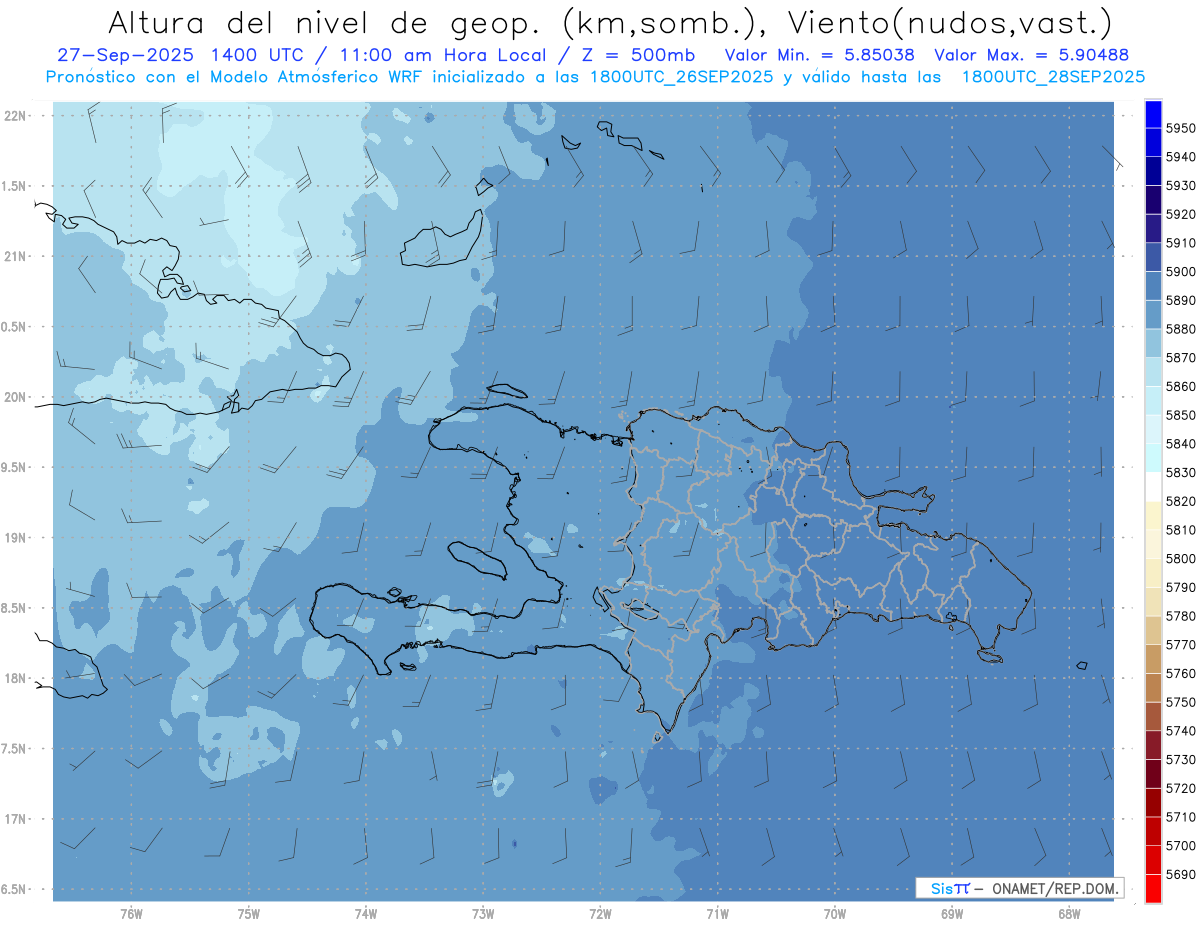Click the 76W longitude label
The width and height of the screenshot is (1200, 927).
point(131,914)
